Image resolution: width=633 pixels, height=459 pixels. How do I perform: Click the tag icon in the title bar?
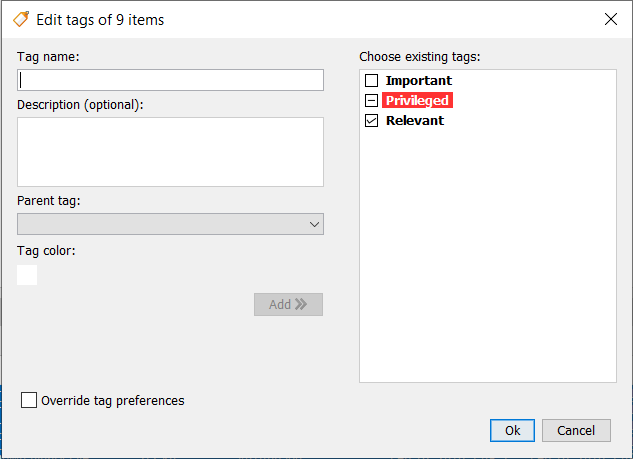click(20, 19)
